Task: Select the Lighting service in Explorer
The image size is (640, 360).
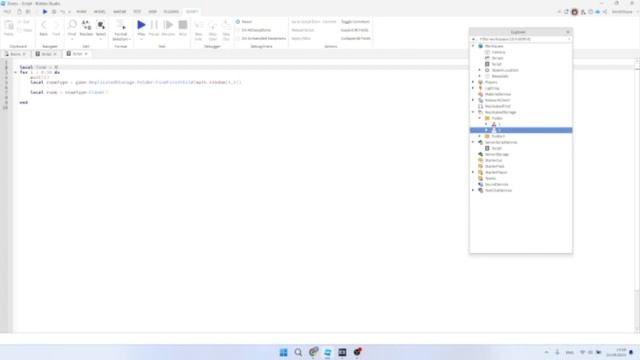Action: (492, 88)
